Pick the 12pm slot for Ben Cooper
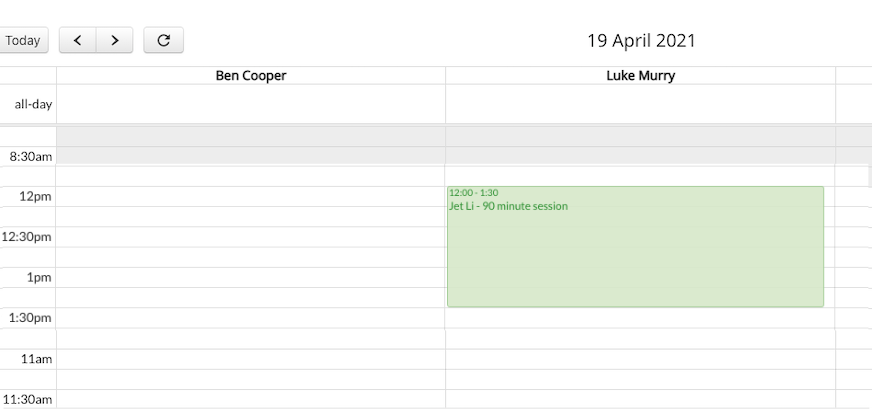872x409 pixels. [251, 196]
